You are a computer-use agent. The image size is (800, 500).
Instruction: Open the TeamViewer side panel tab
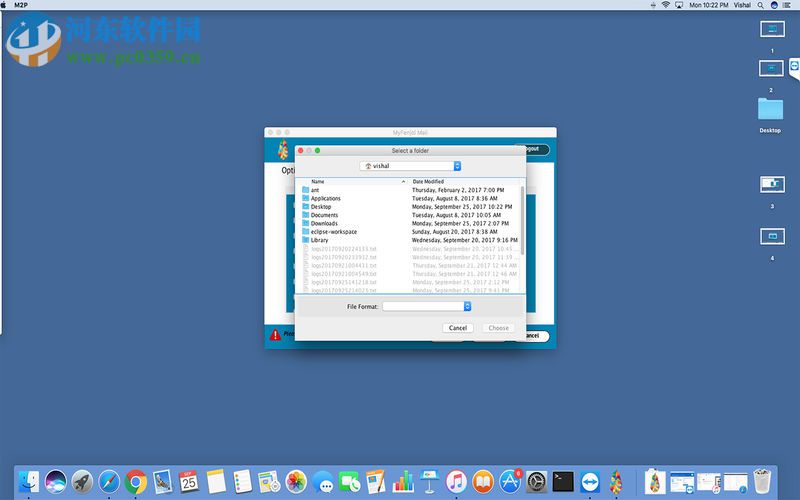[794, 68]
